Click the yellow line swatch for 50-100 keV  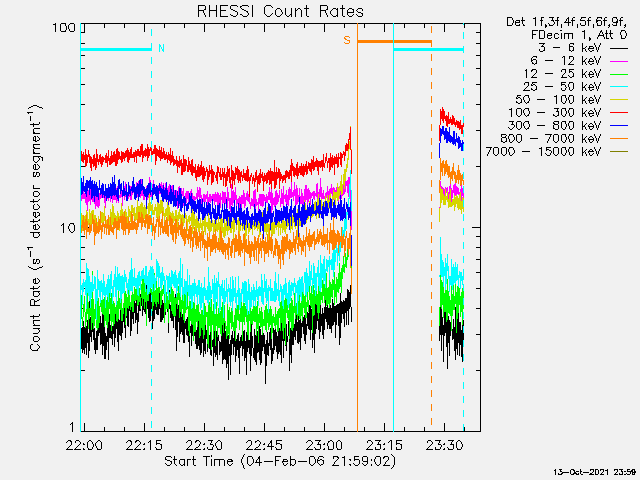(619, 100)
